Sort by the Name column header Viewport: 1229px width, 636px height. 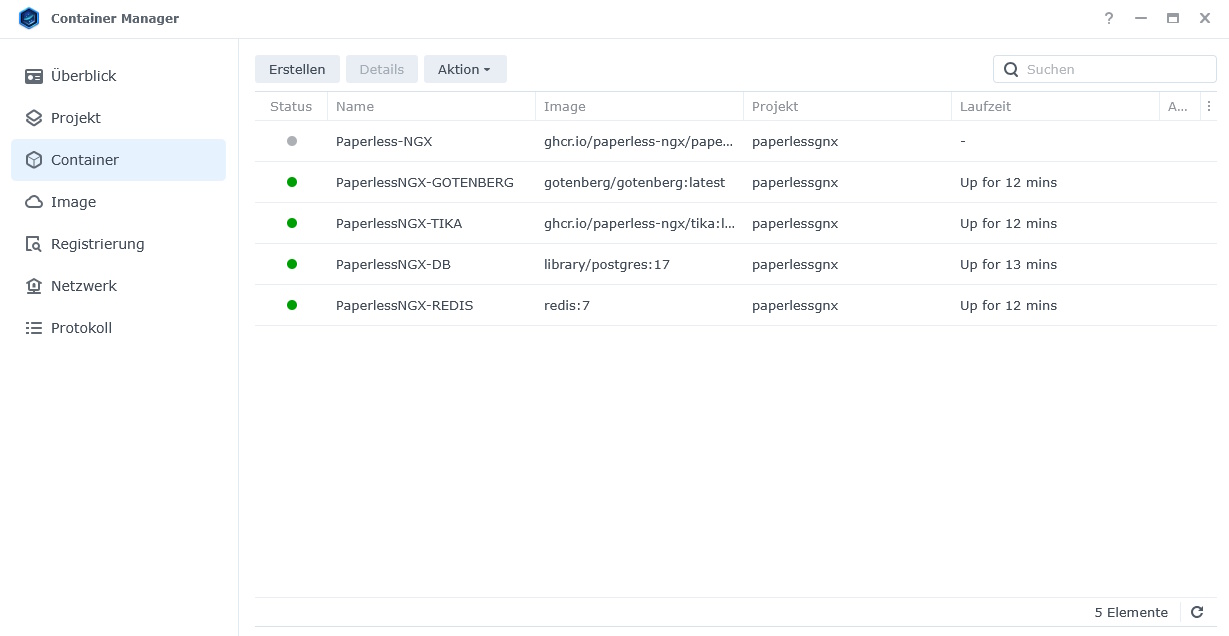pyautogui.click(x=431, y=106)
